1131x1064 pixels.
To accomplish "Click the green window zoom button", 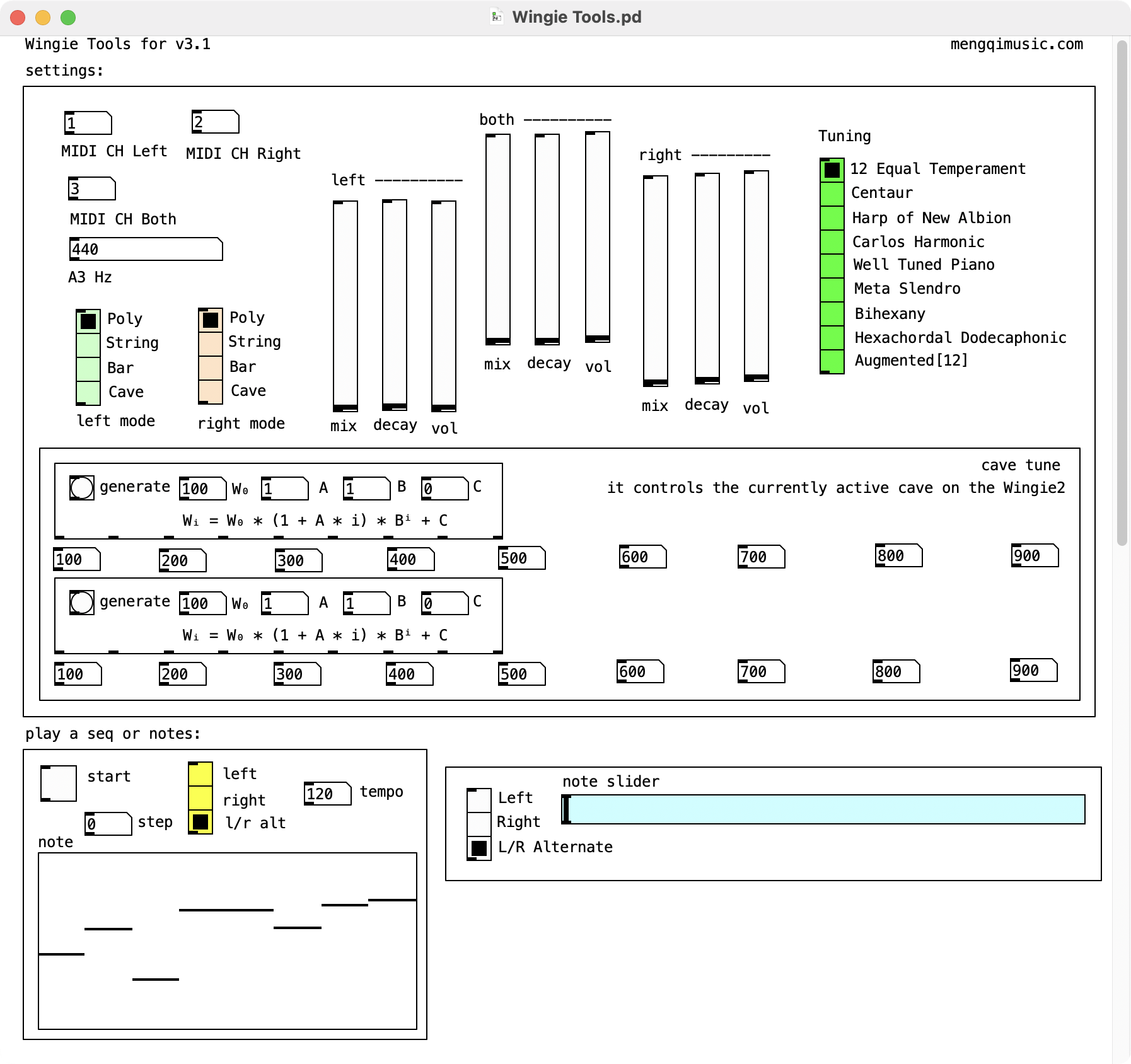I will pyautogui.click(x=68, y=18).
